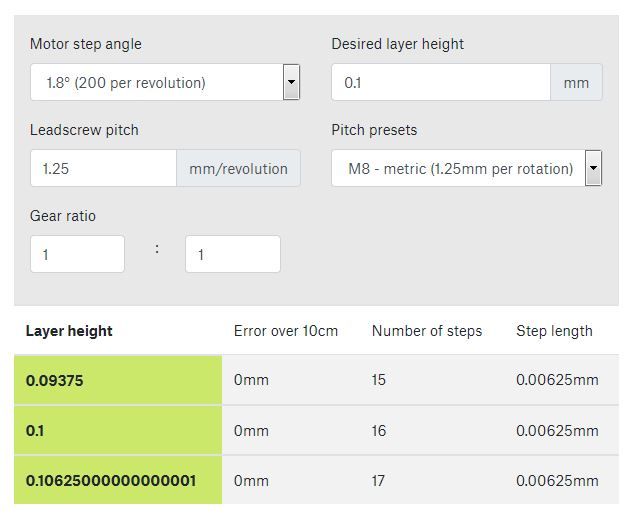Click the Layer height column header
Screen dimensions: 639x518
(x=69, y=331)
